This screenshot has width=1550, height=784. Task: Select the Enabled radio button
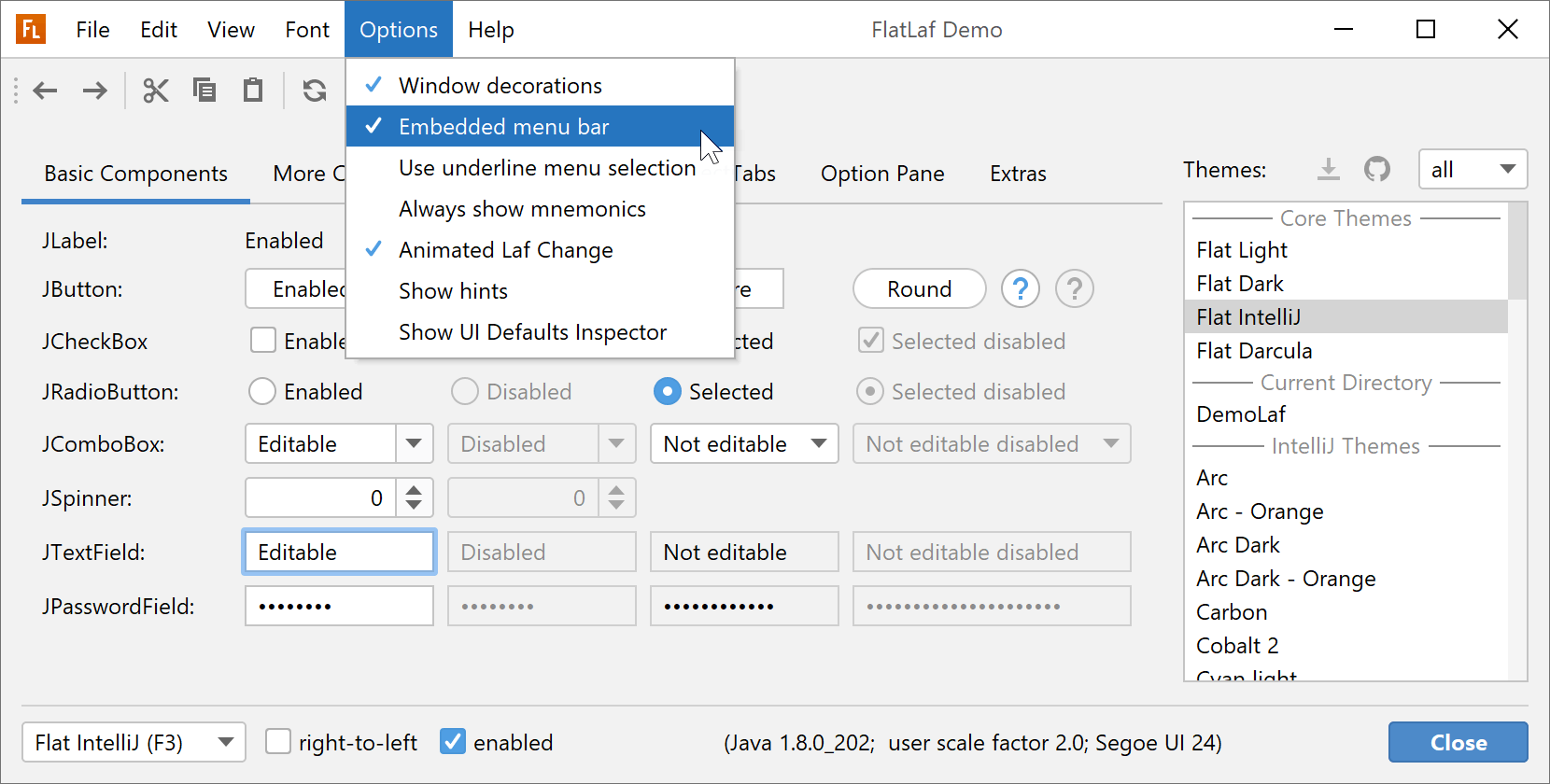(x=262, y=391)
